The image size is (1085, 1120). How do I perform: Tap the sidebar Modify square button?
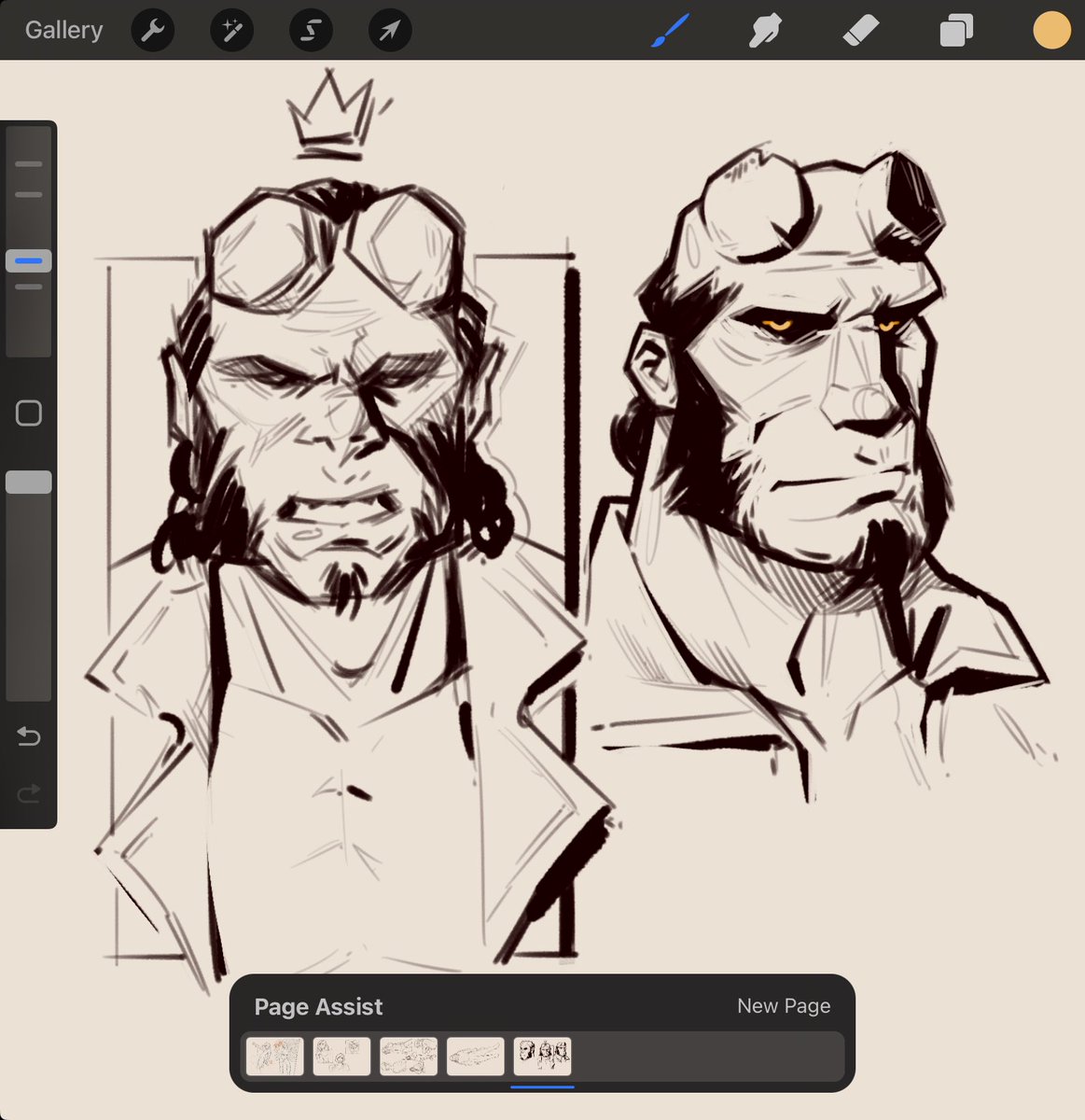point(29,413)
